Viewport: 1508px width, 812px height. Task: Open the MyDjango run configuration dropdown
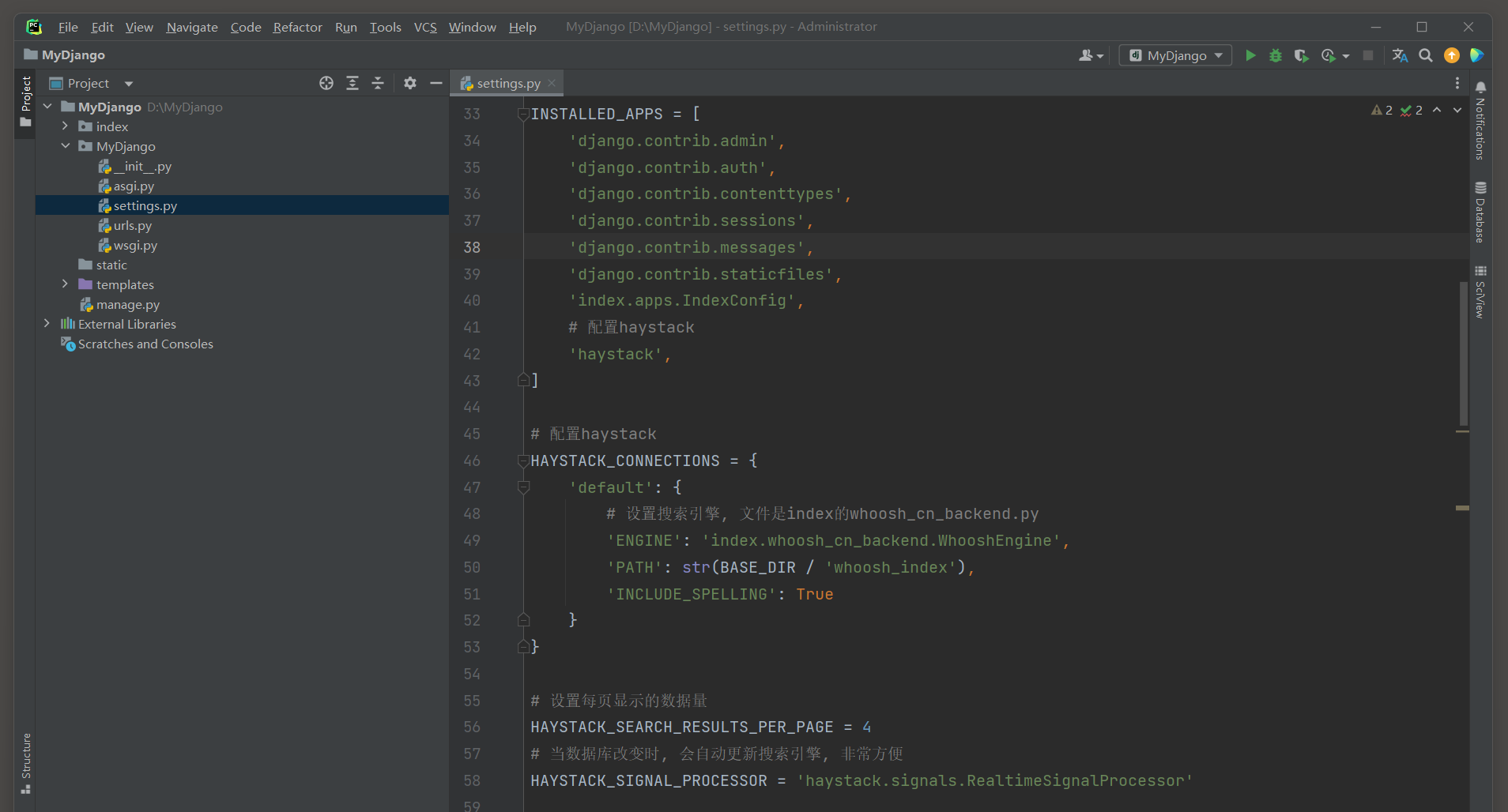pyautogui.click(x=1176, y=55)
